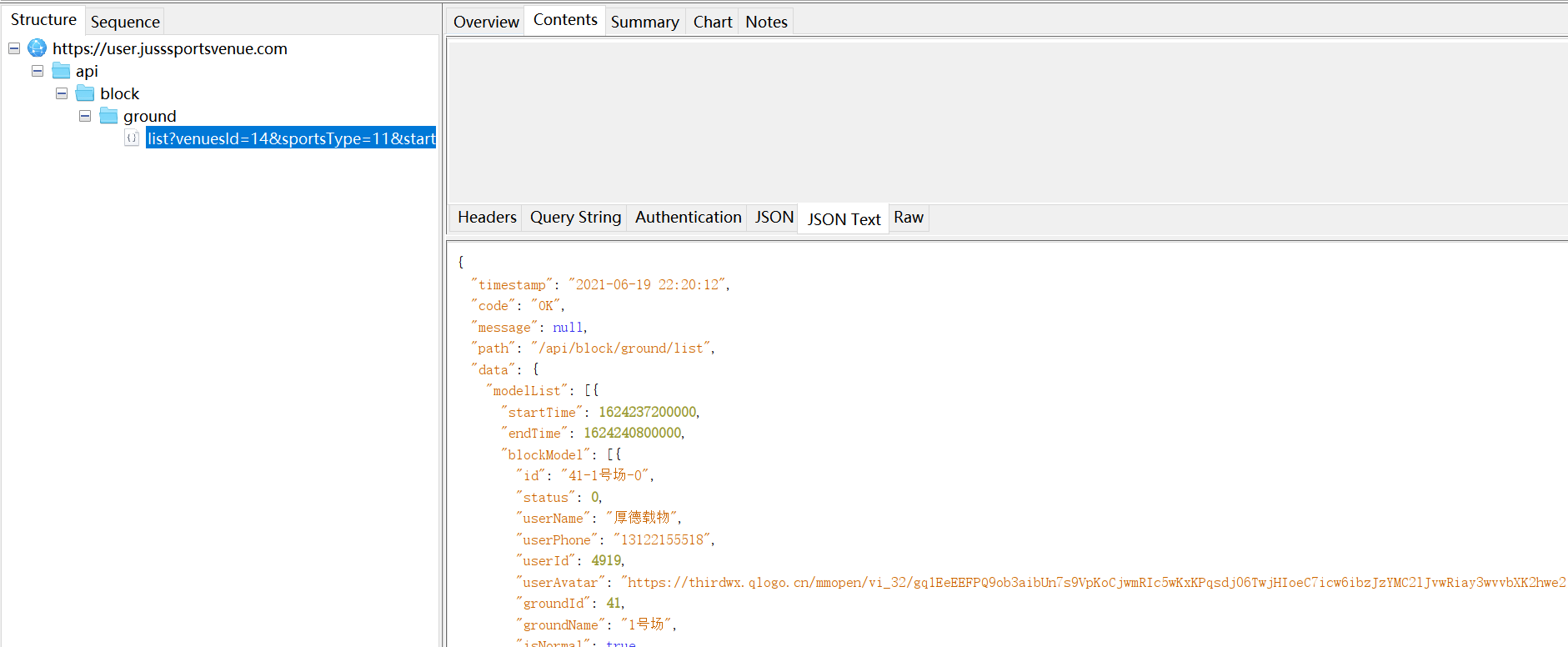Select the list?venuesId=14&sportsType=11 request
This screenshot has height=647, width=1568.
291,138
